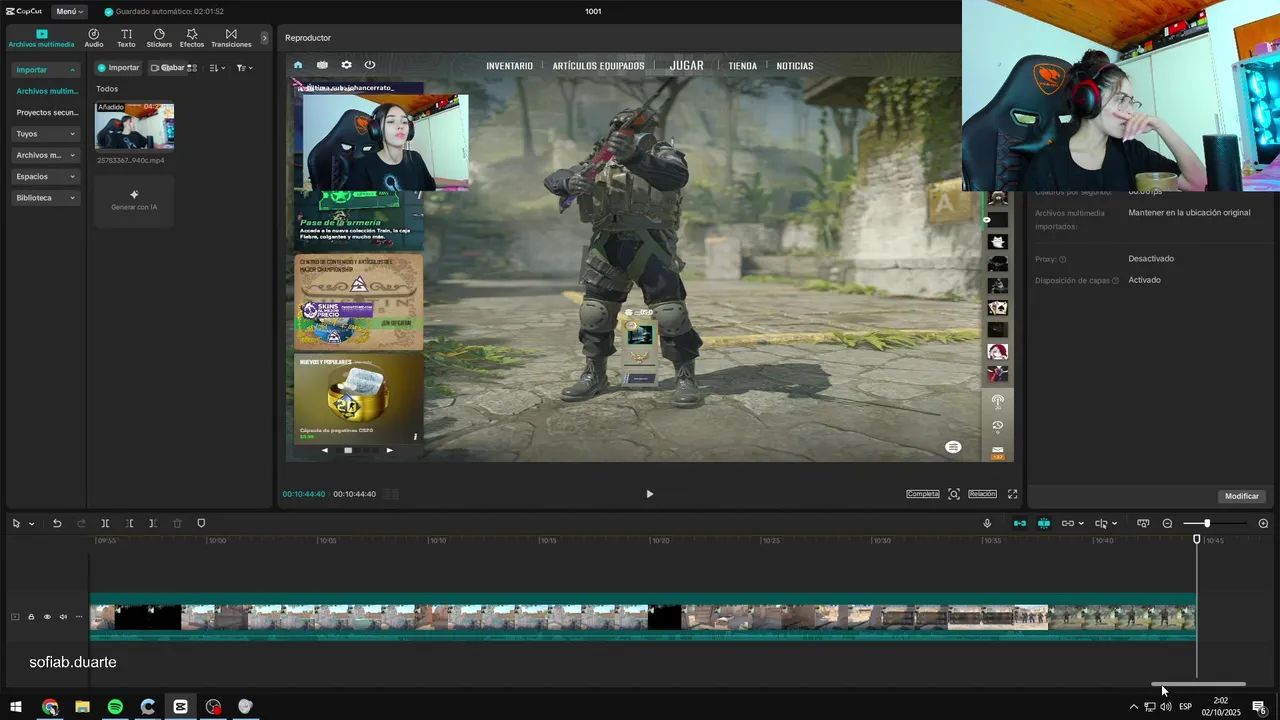
Task: Open the Stickers tab
Action: (x=159, y=38)
